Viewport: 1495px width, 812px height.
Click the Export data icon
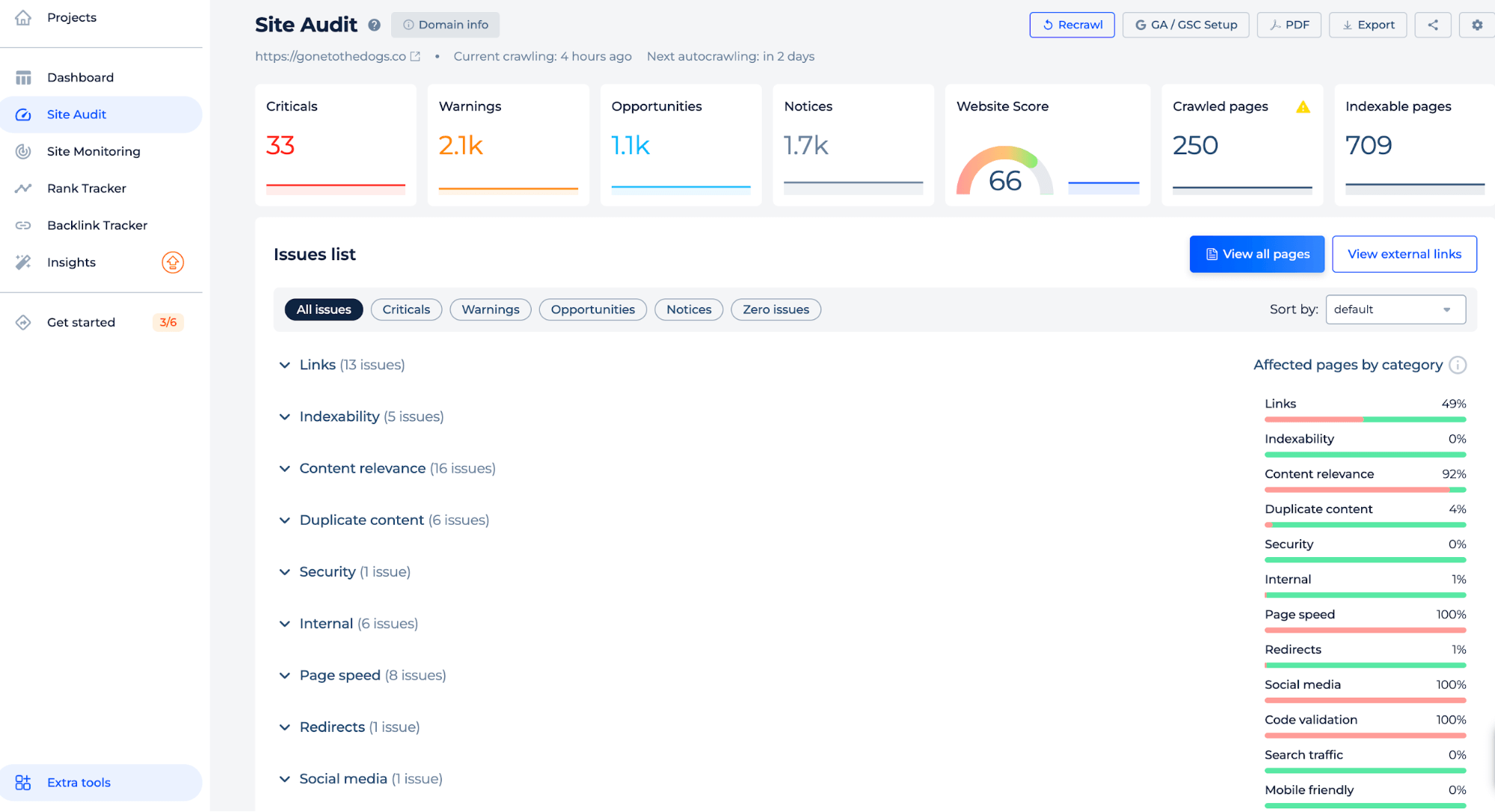[1368, 24]
